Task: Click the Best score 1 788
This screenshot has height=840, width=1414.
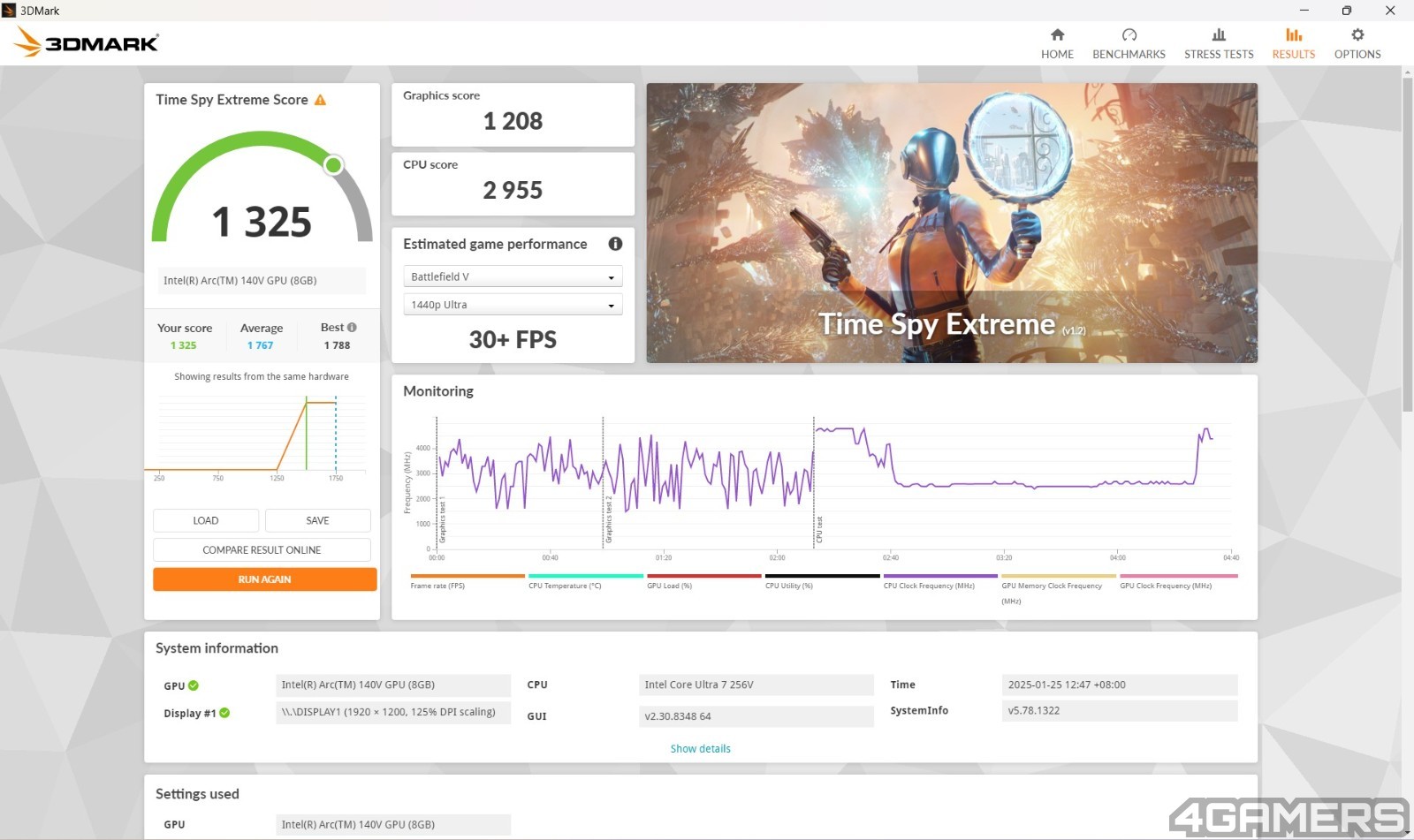Action: (x=337, y=345)
